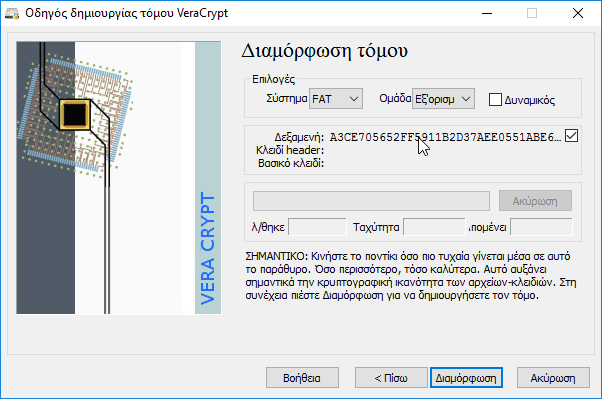Click the VeraCrypt title bar drive icon
The image size is (602, 399).
tap(12, 13)
